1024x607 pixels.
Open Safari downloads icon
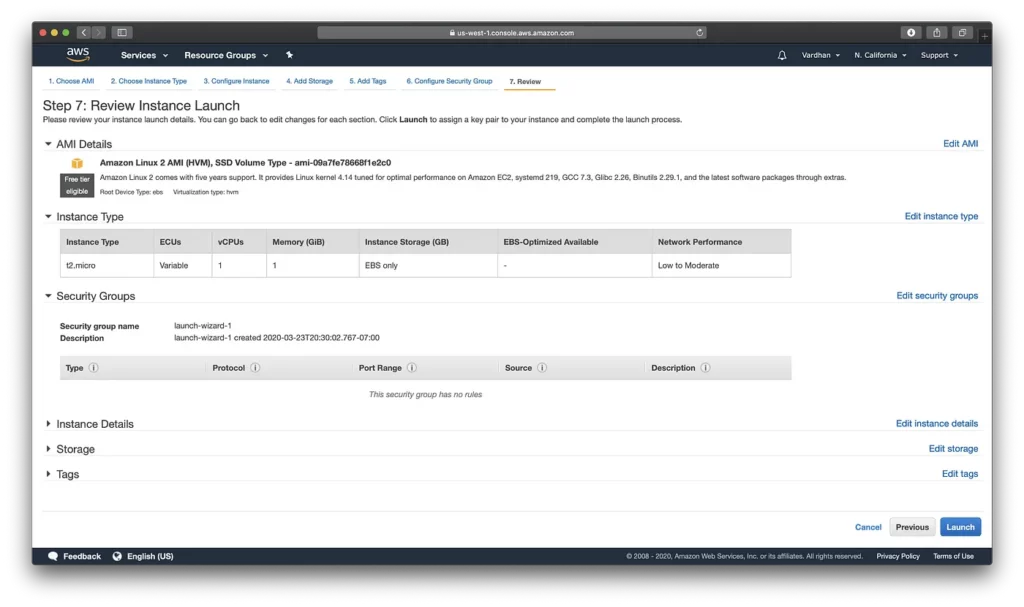click(911, 33)
